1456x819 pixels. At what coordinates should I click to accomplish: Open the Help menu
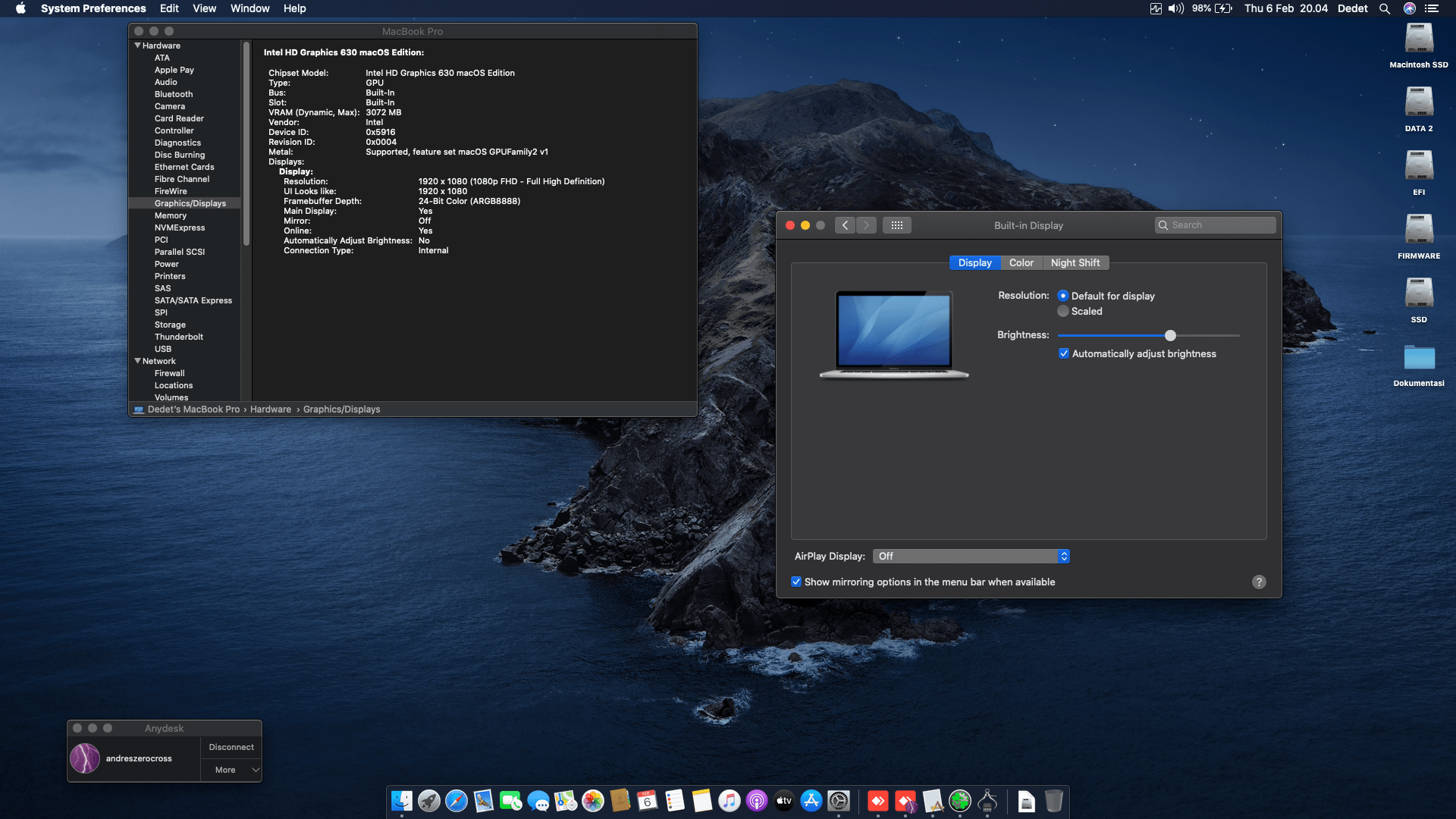[x=295, y=8]
